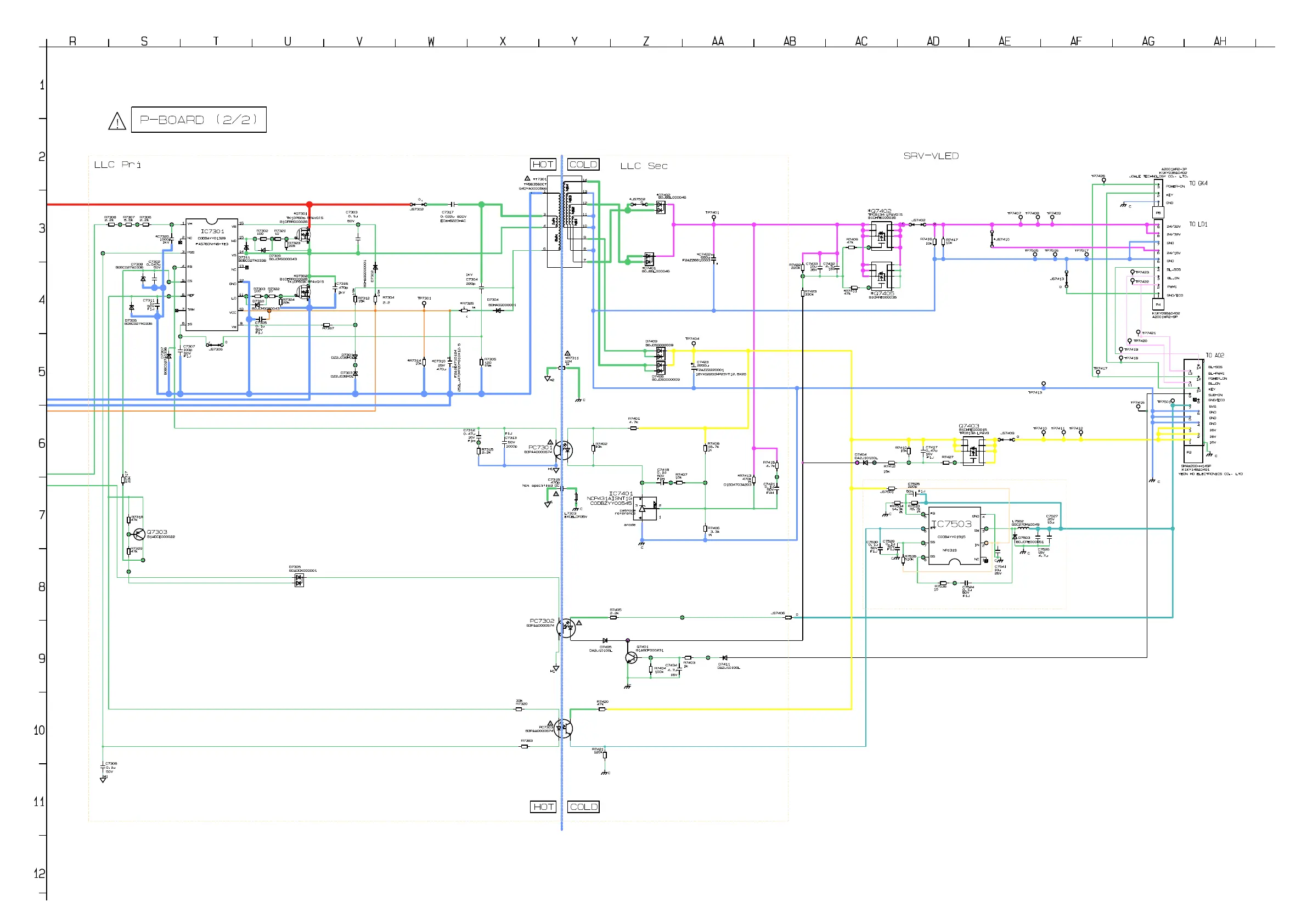Click the PC7302 optocoupler symbol

pyautogui.click(x=566, y=628)
